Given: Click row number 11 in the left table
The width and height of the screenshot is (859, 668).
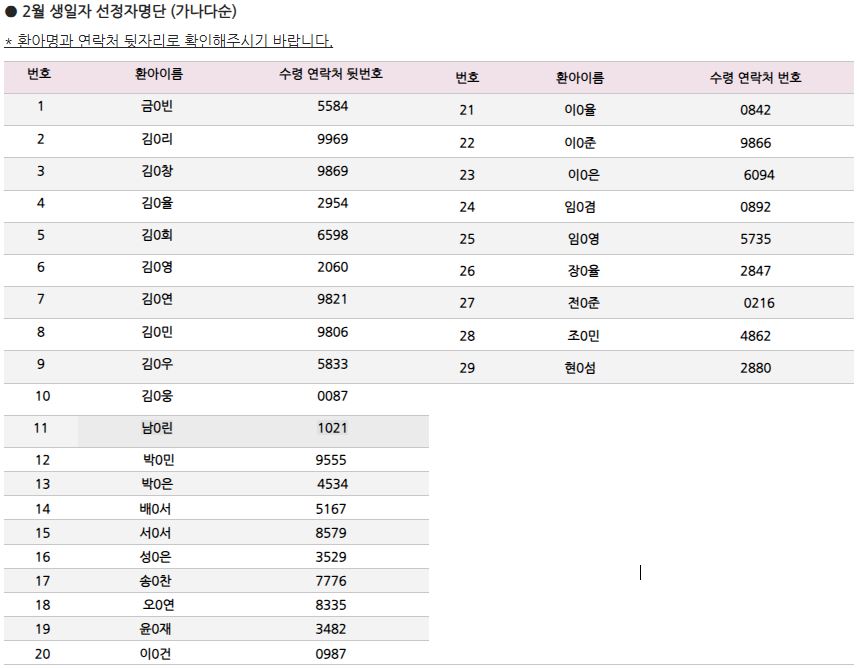Looking at the screenshot, I should (x=41, y=428).
